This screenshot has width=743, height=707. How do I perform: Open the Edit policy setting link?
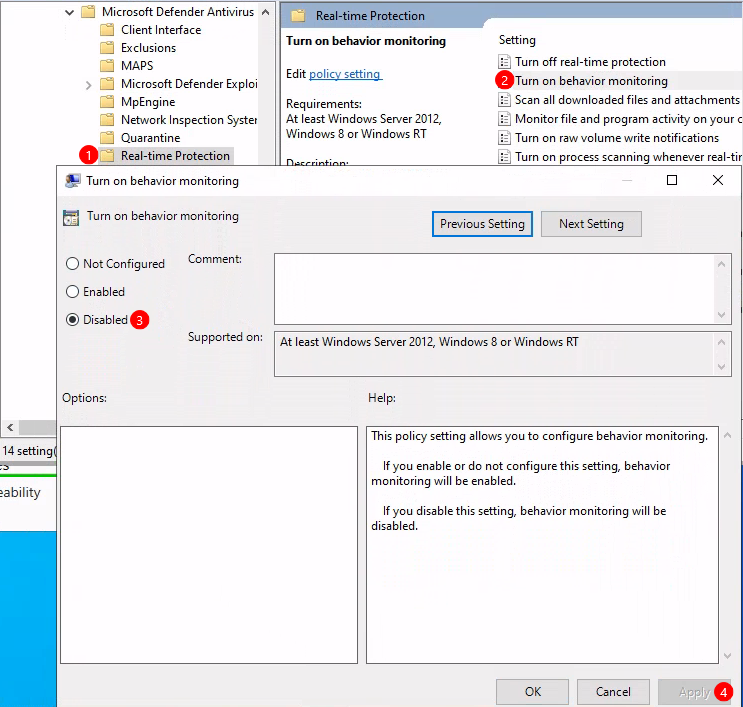point(345,74)
